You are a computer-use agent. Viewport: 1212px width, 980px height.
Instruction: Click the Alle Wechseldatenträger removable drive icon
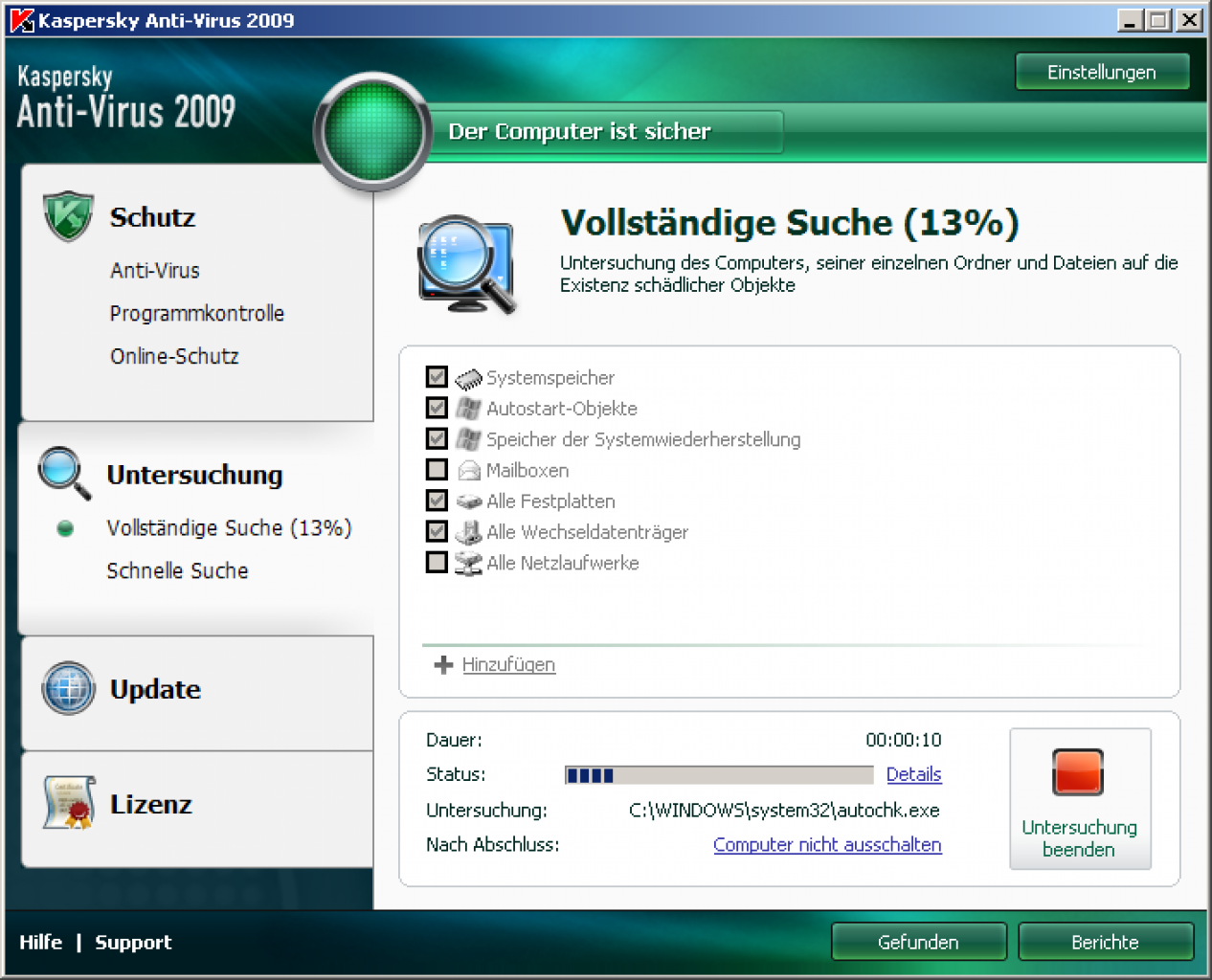(x=468, y=532)
